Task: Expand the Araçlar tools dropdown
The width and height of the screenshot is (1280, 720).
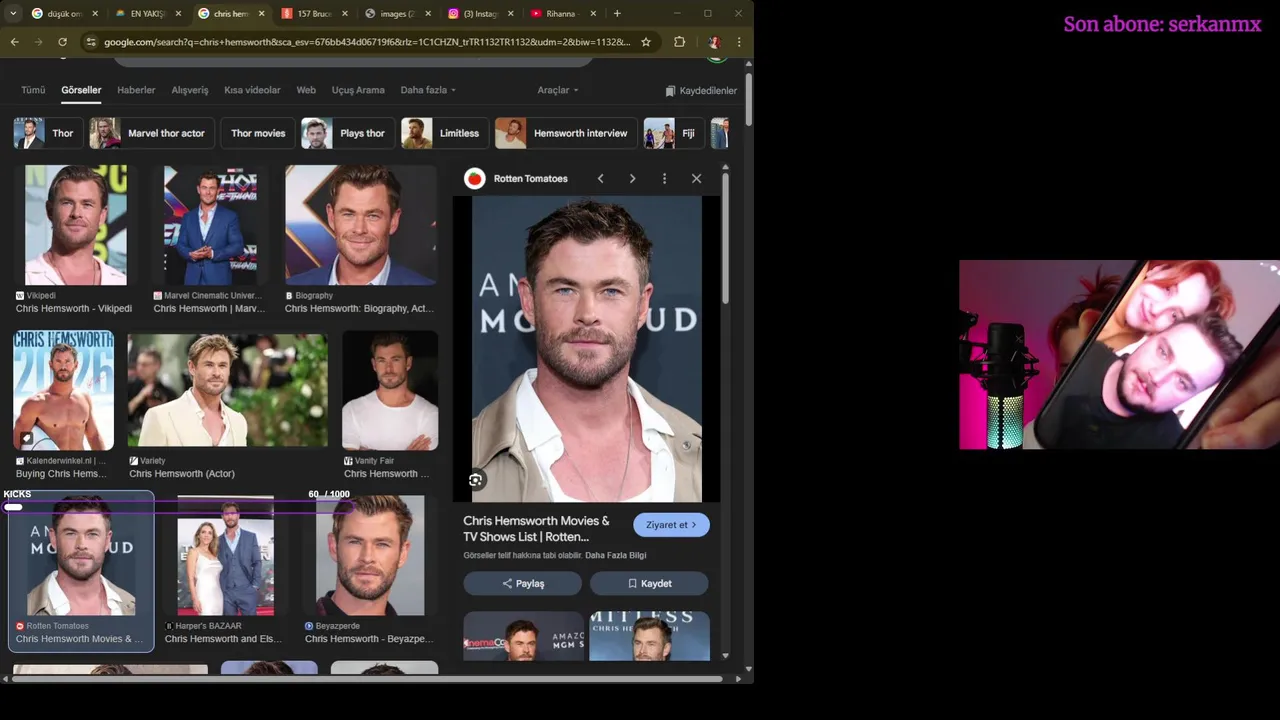Action: point(558,90)
